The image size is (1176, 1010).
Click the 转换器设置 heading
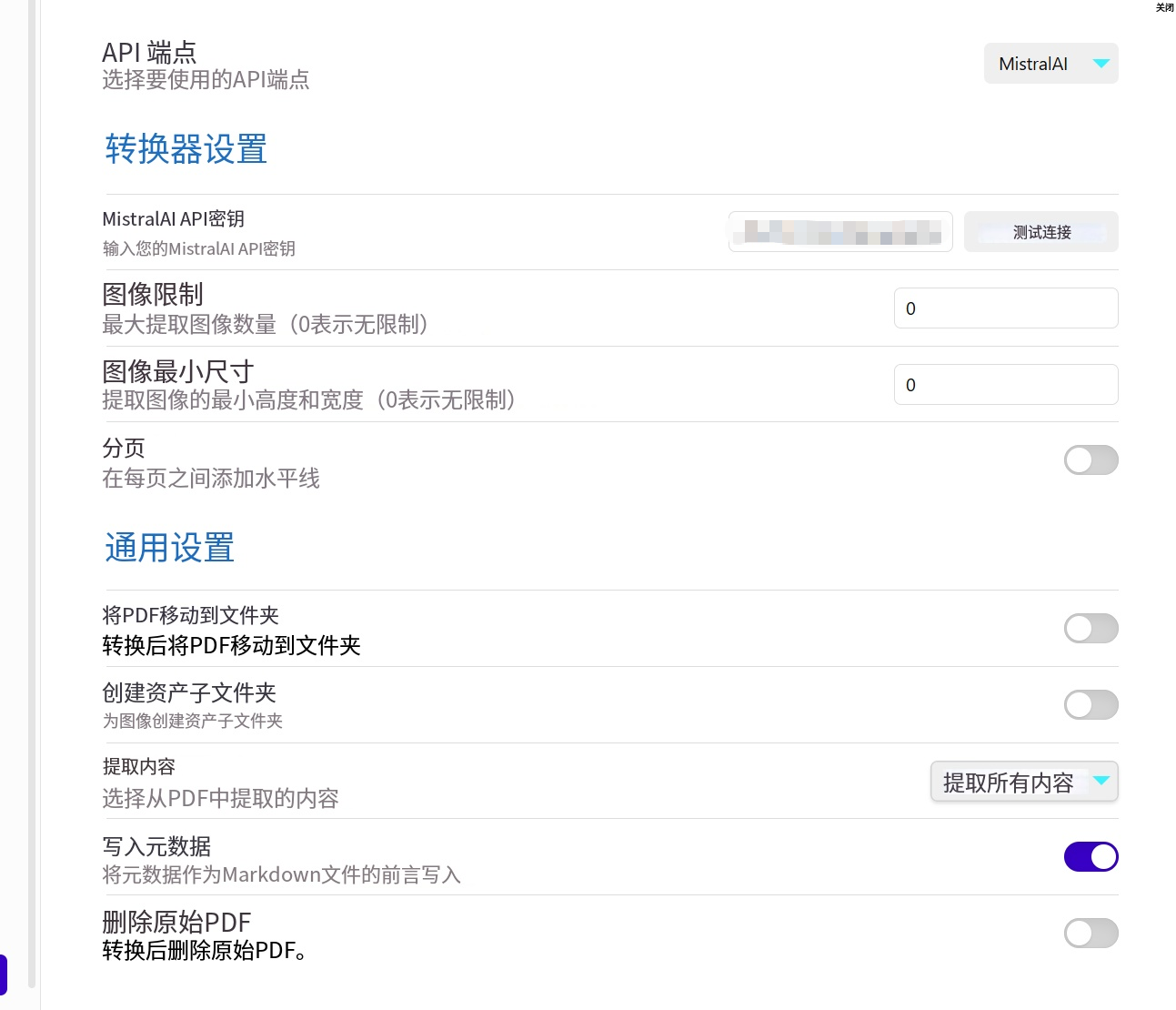tap(186, 149)
